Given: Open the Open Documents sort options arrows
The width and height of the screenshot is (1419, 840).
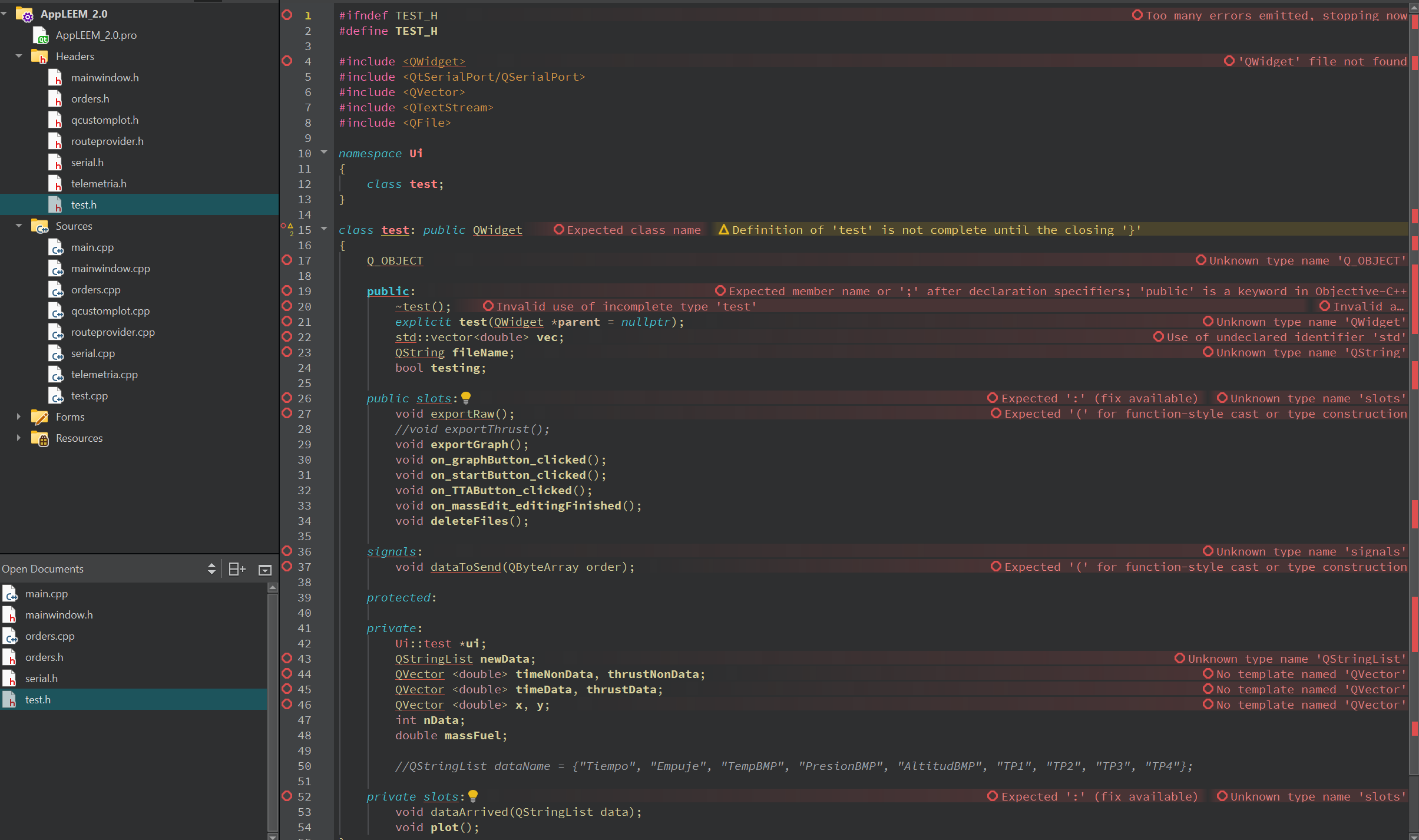Looking at the screenshot, I should coord(211,568).
